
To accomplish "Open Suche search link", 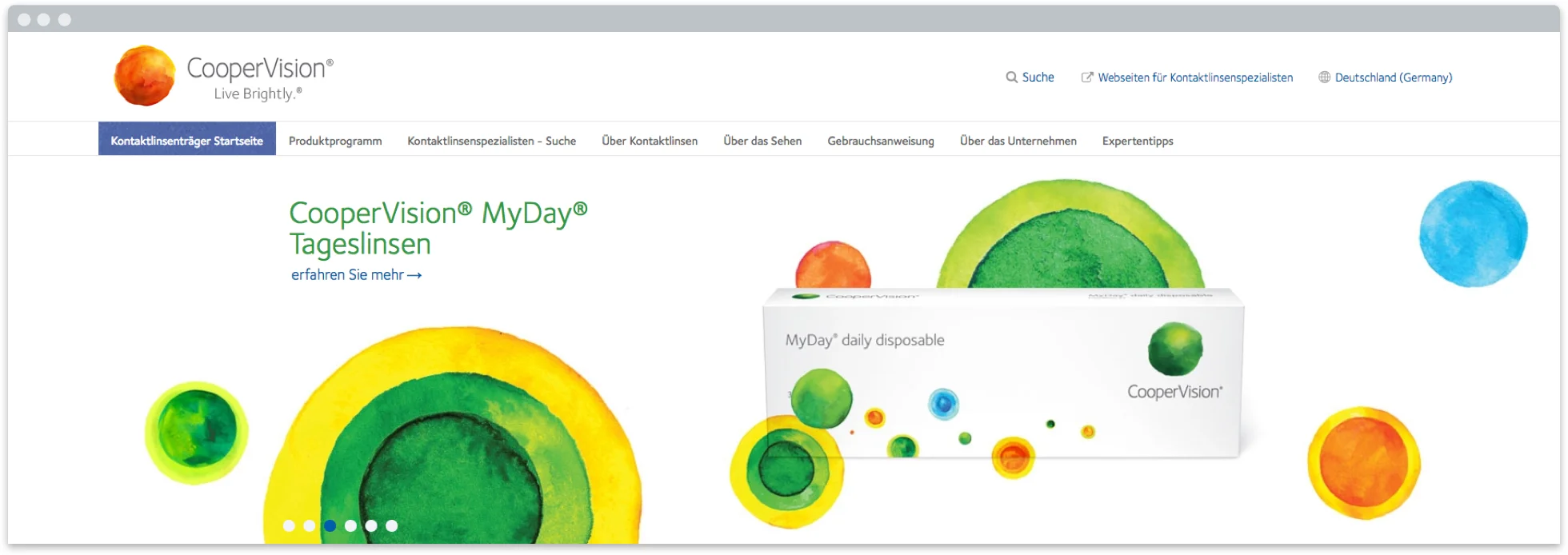I will [x=1038, y=78].
